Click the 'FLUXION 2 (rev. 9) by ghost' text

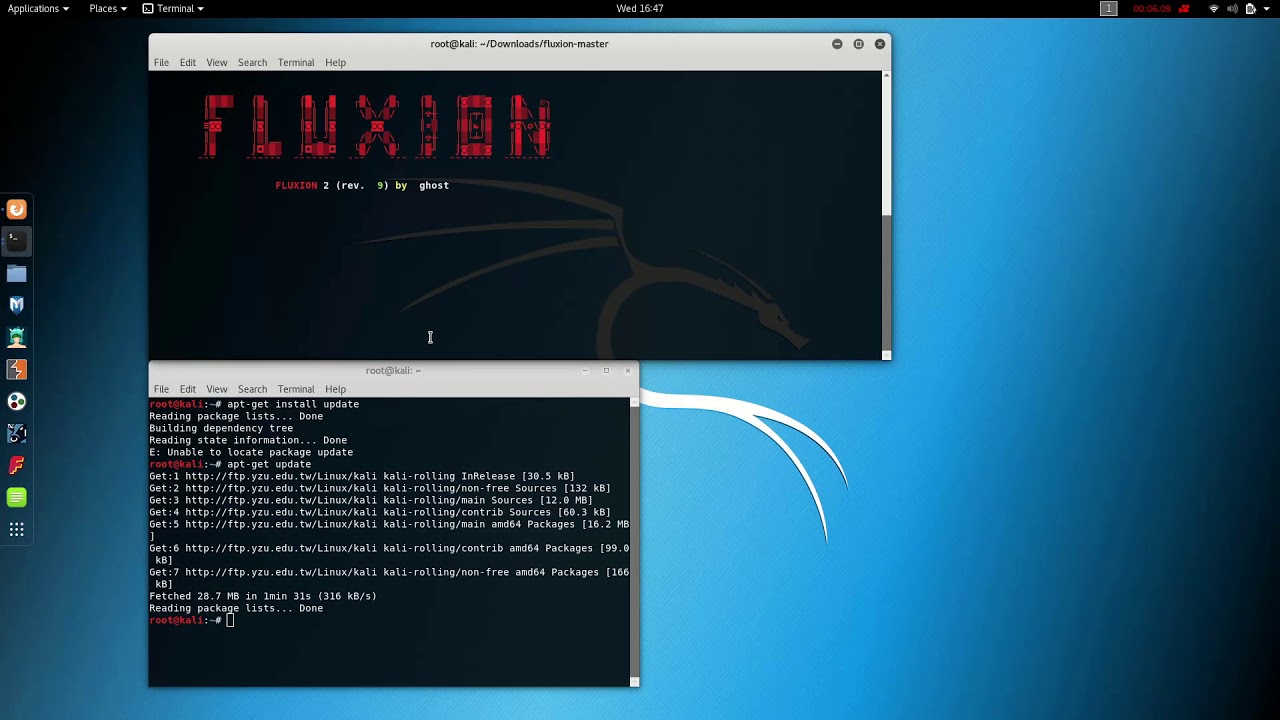pyautogui.click(x=362, y=185)
